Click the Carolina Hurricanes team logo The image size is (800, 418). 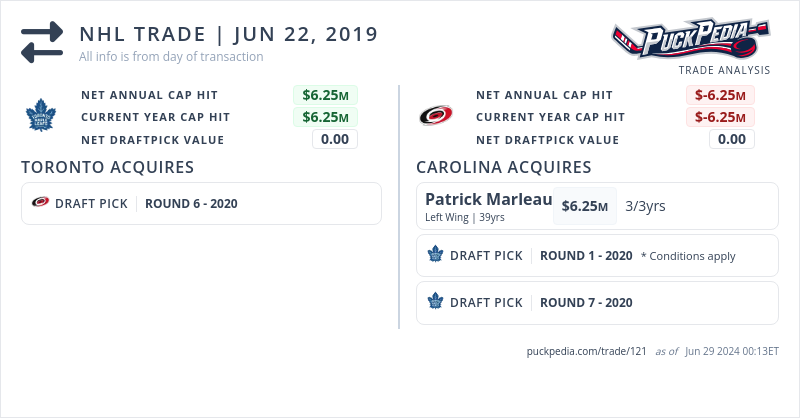click(x=436, y=116)
